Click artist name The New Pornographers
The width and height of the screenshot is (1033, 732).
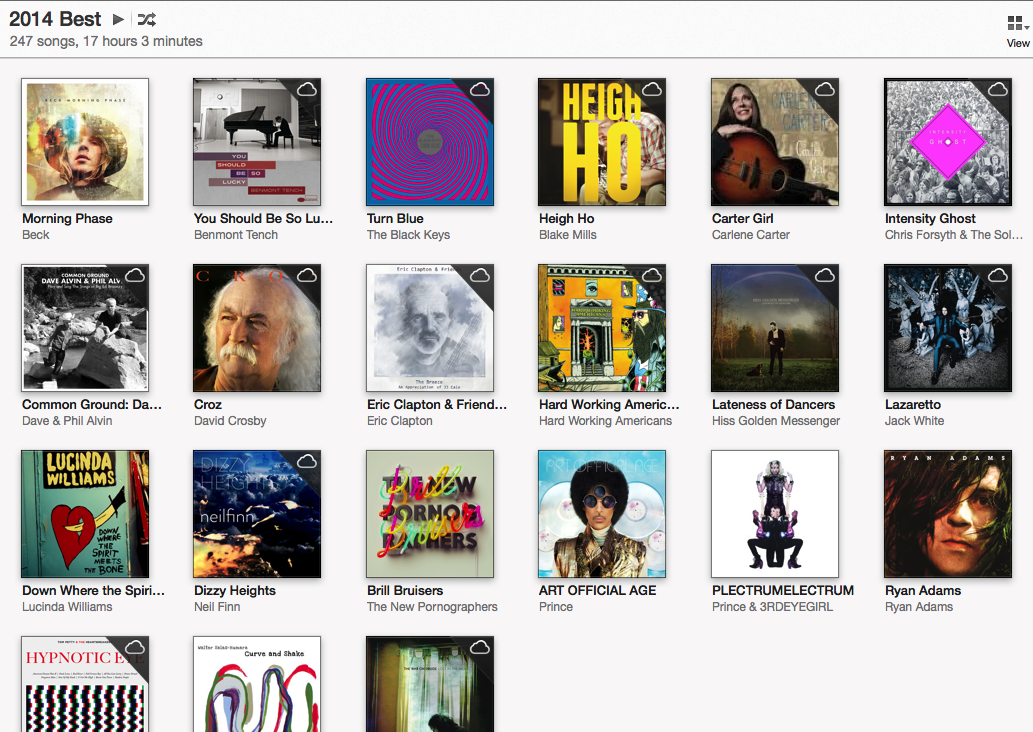pyautogui.click(x=432, y=607)
